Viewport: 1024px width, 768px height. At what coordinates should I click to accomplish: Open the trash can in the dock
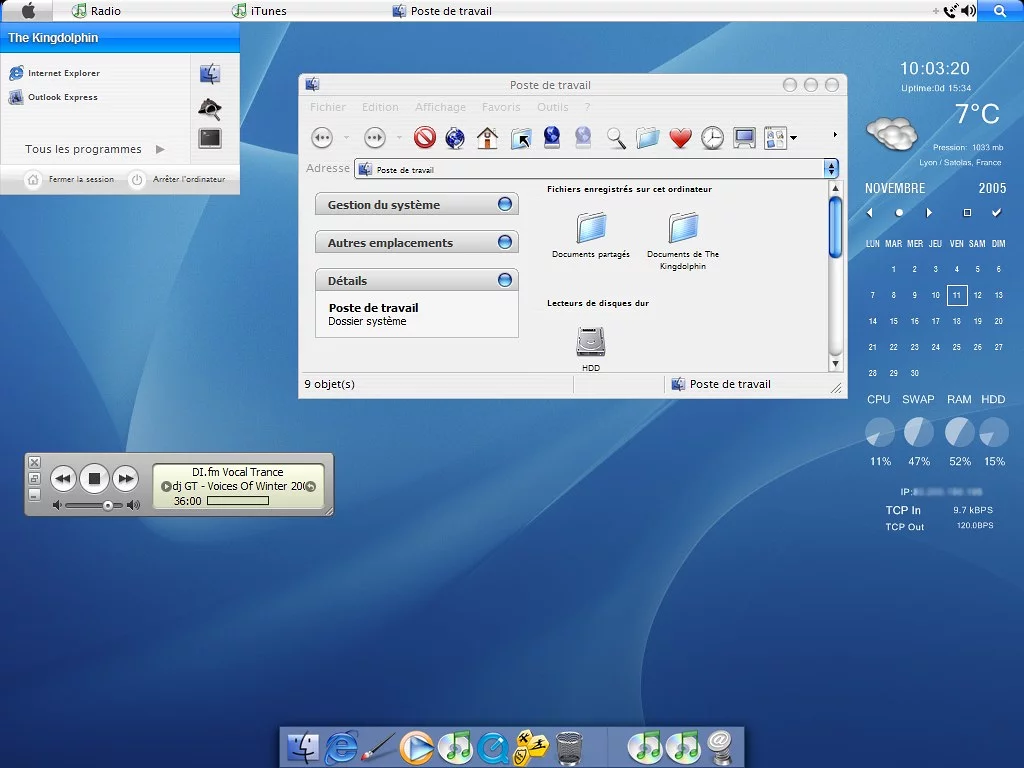[x=569, y=746]
